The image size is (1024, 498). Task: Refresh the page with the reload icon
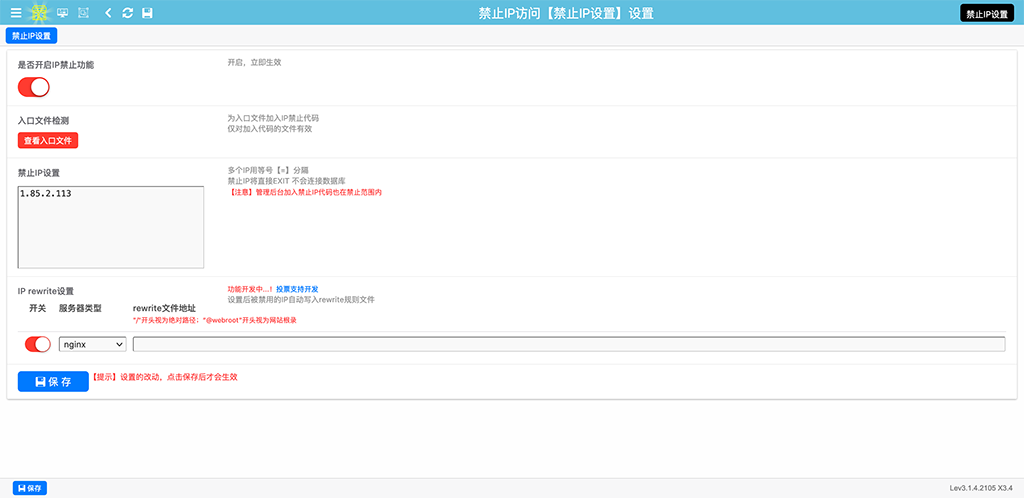[x=127, y=13]
